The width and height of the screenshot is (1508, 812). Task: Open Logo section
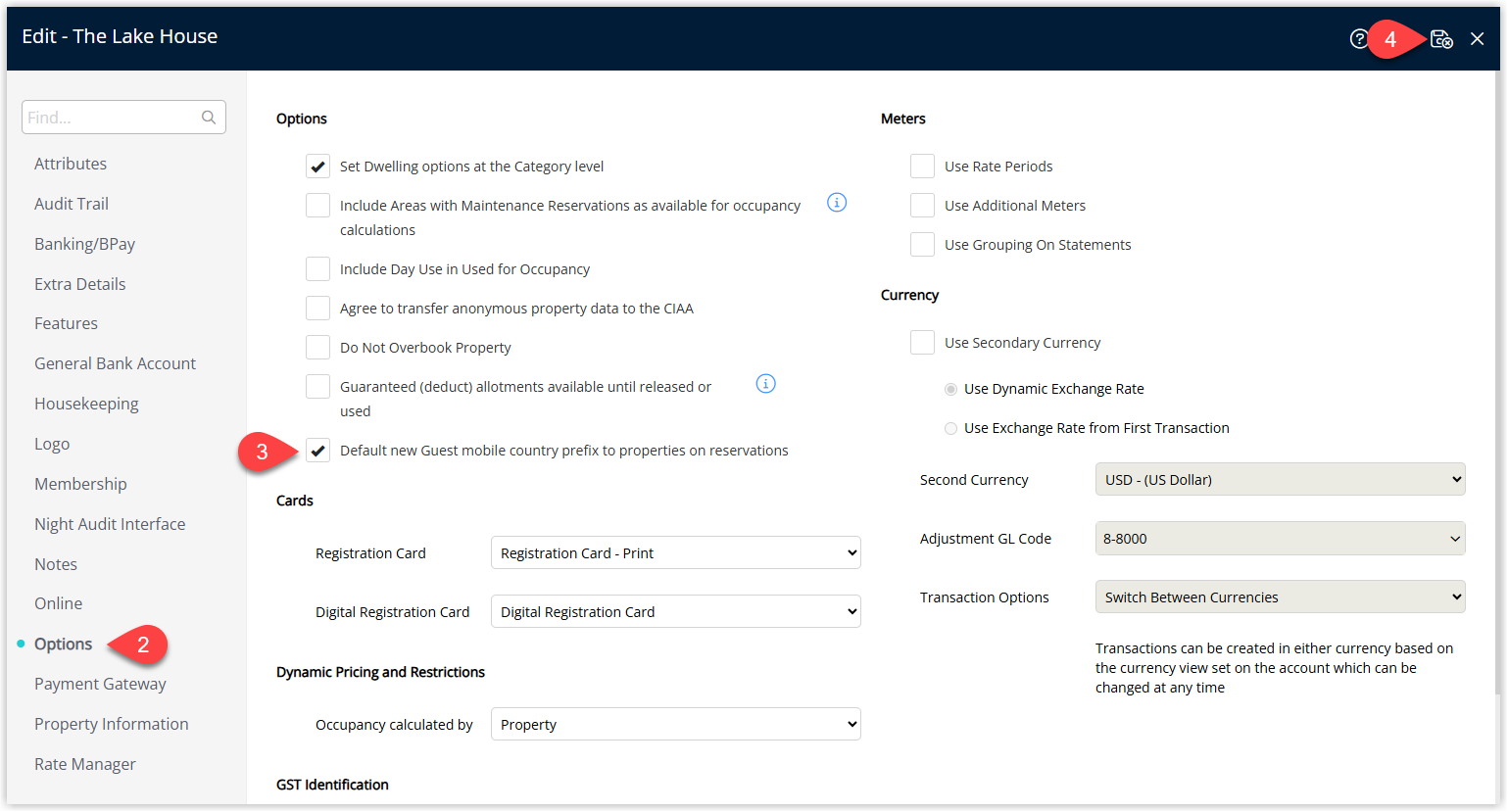52,444
